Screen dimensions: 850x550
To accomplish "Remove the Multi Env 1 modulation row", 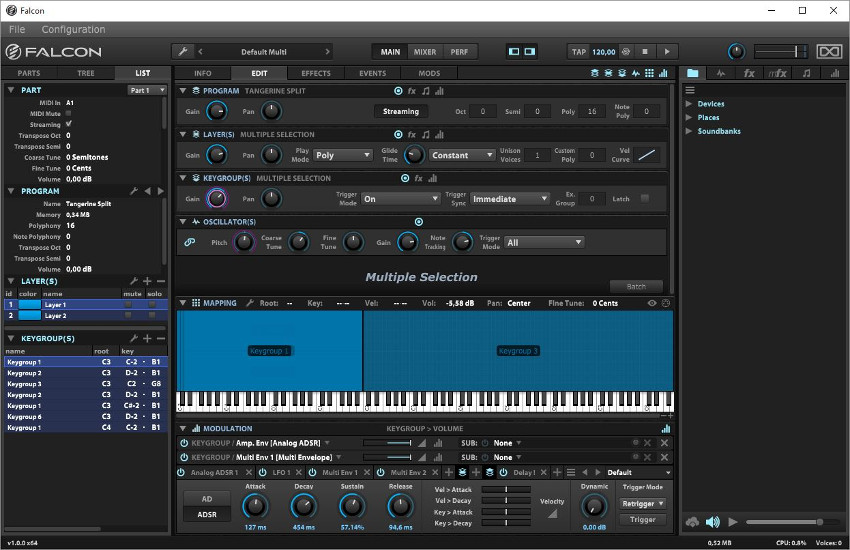I will coord(664,457).
